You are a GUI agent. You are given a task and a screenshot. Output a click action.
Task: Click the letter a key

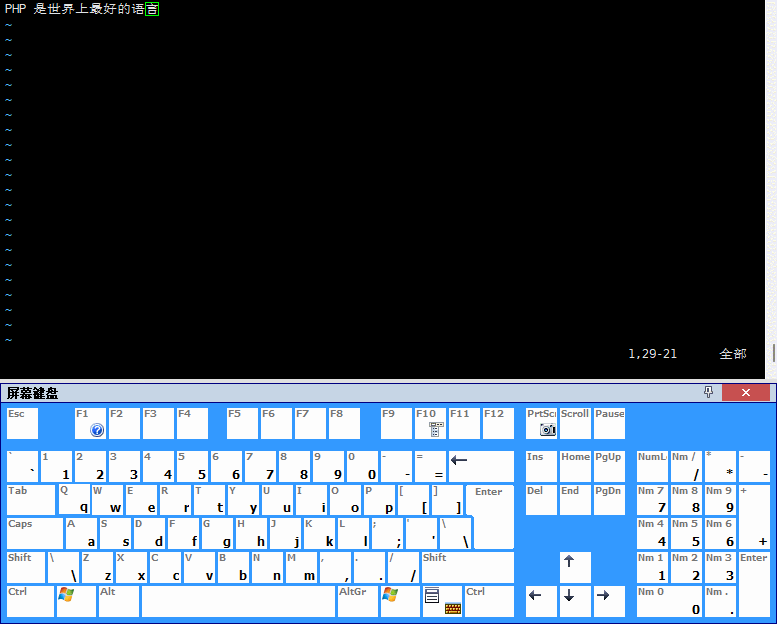81,533
